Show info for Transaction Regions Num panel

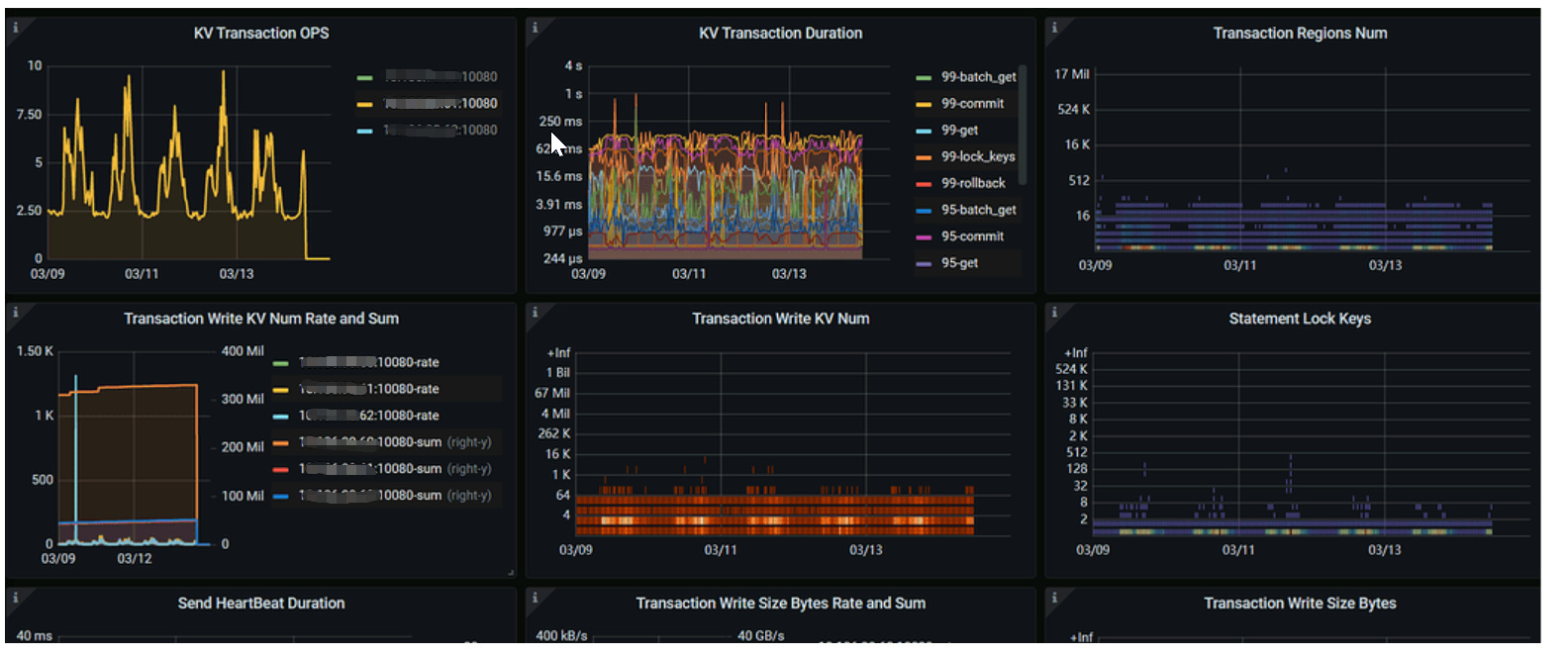[1054, 27]
